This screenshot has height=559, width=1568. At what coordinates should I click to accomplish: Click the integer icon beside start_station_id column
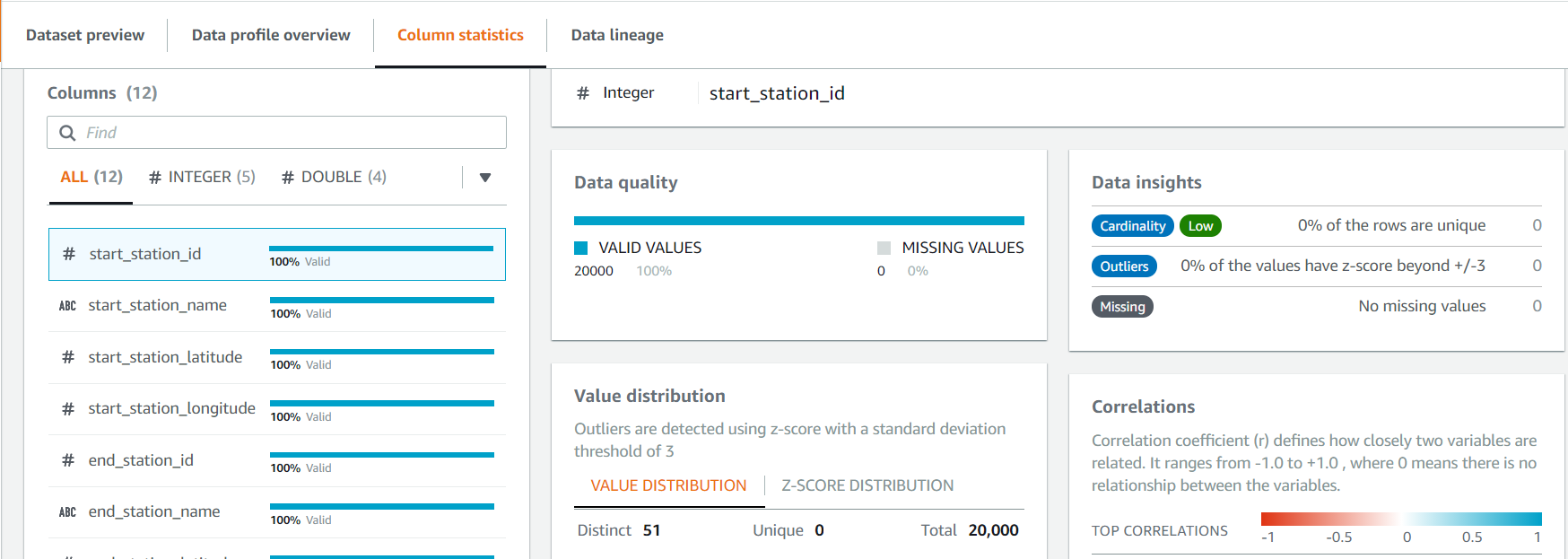[69, 254]
